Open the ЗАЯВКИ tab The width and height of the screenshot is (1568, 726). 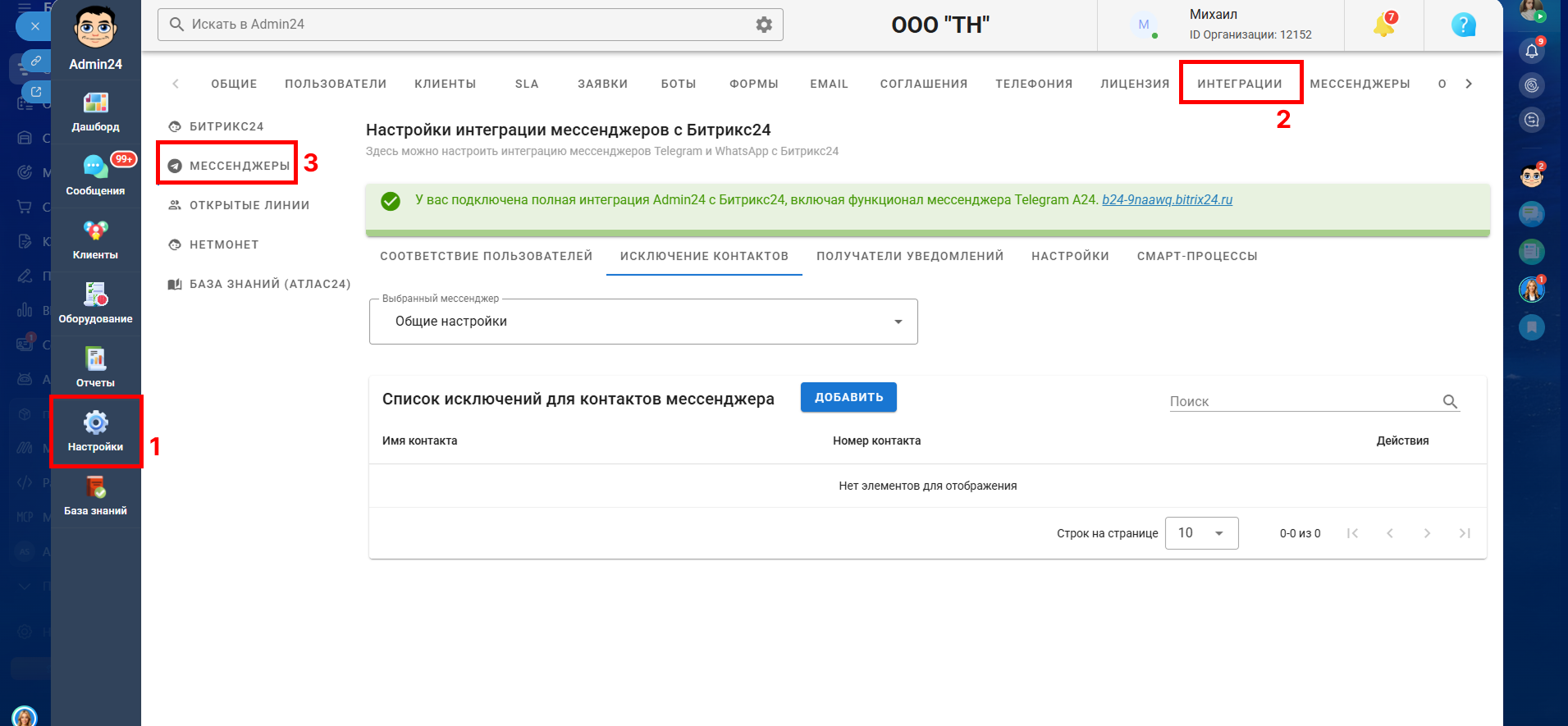point(602,84)
